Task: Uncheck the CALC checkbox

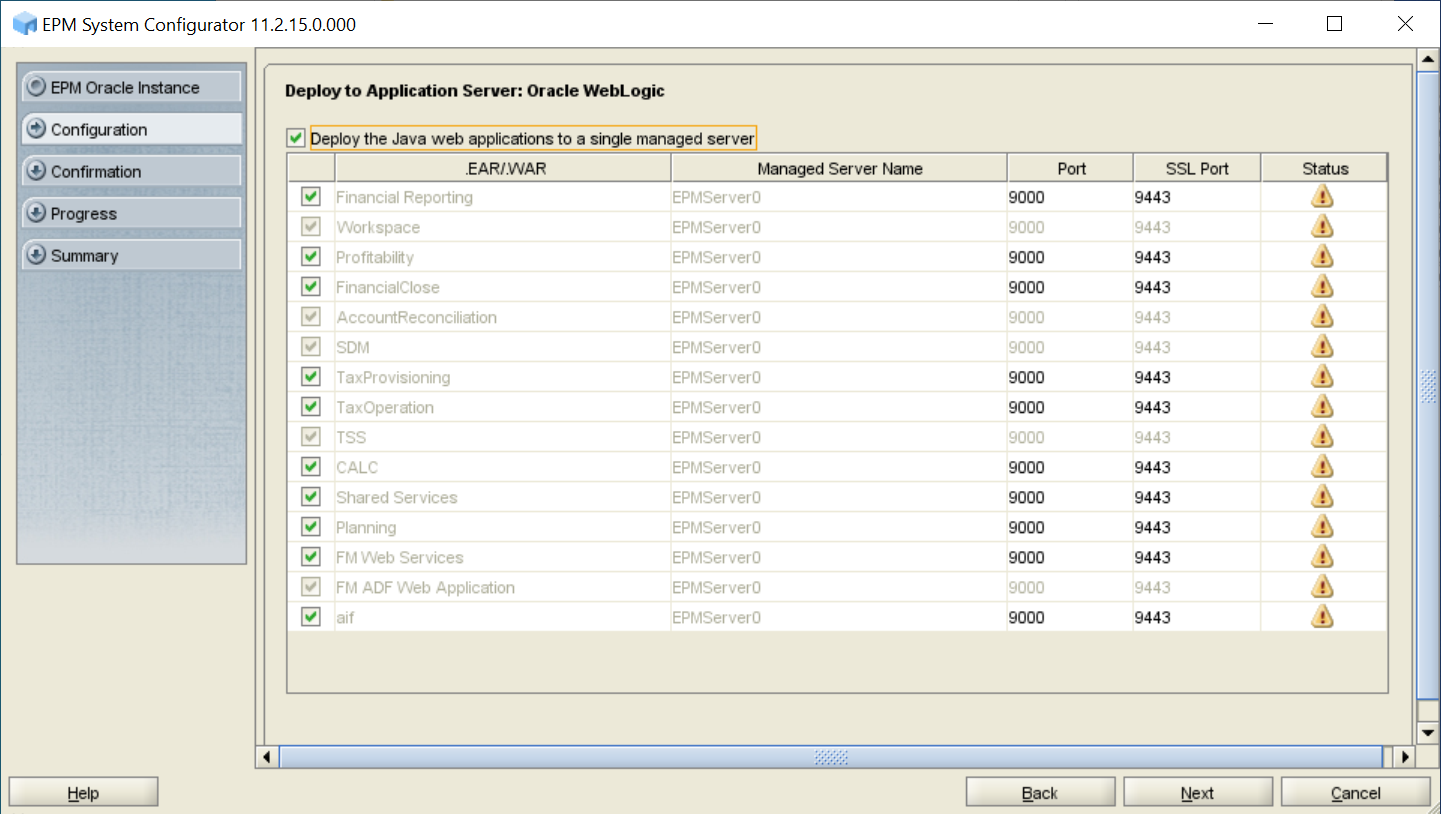Action: click(311, 467)
